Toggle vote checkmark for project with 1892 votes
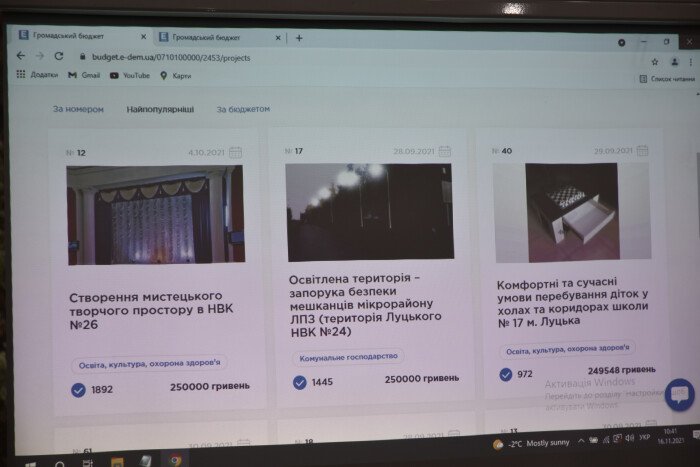 pyautogui.click(x=78, y=390)
